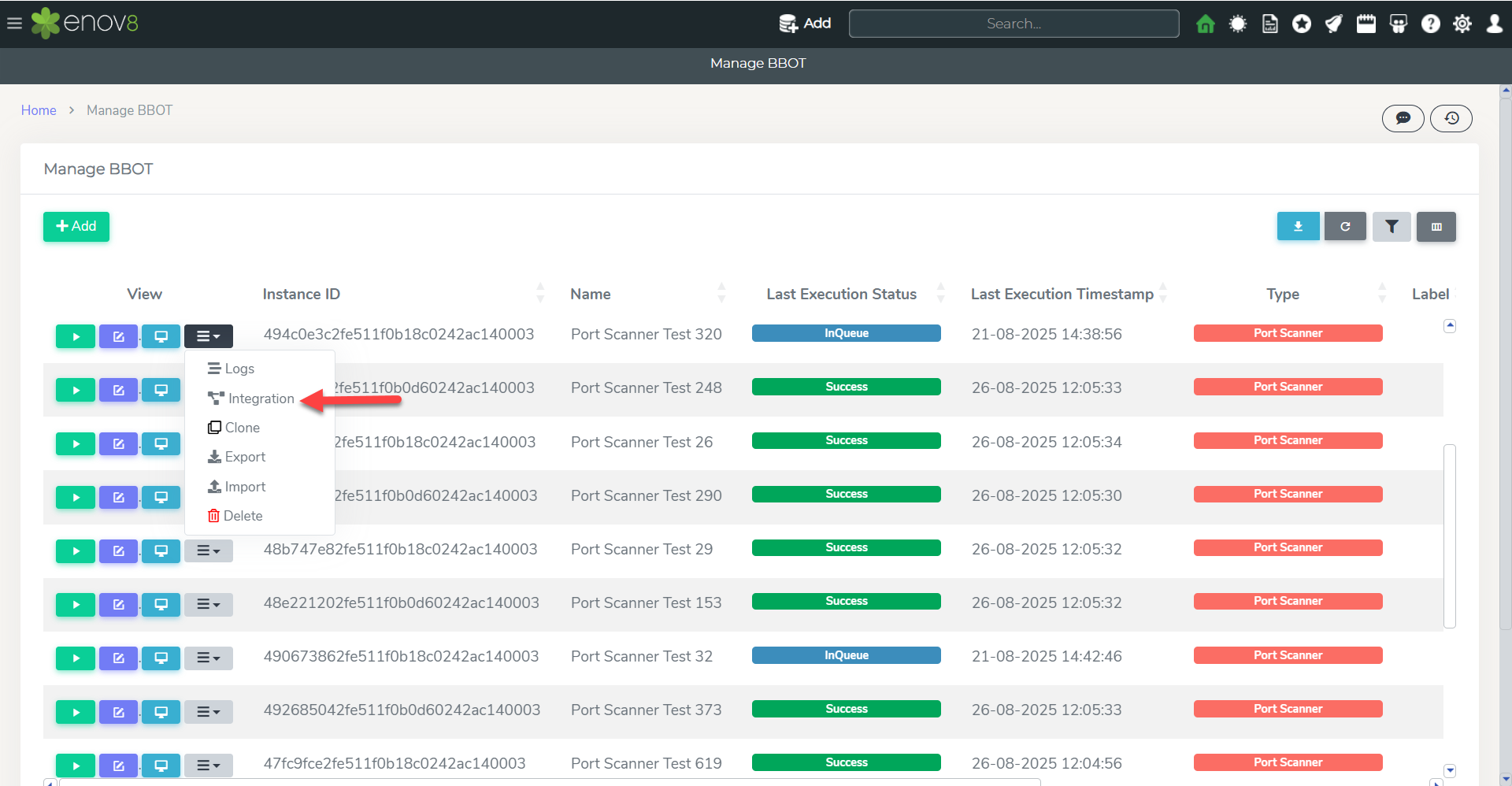Select Integration from the context menu

pyautogui.click(x=260, y=399)
